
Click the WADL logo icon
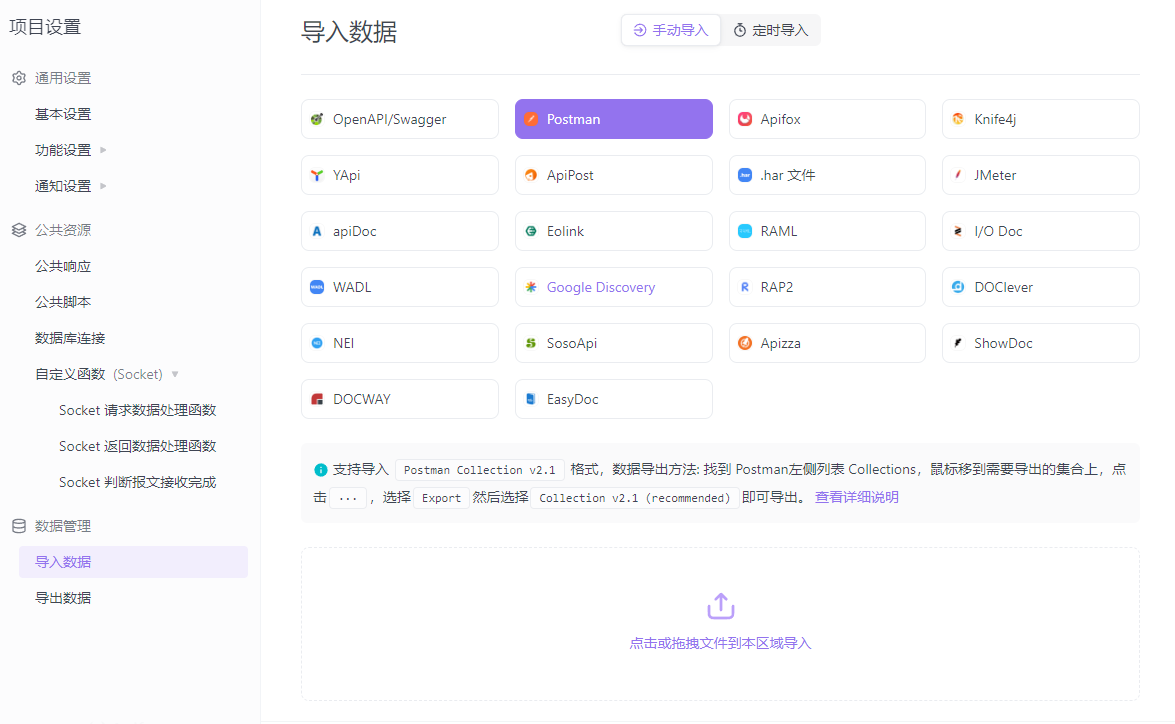tap(317, 287)
